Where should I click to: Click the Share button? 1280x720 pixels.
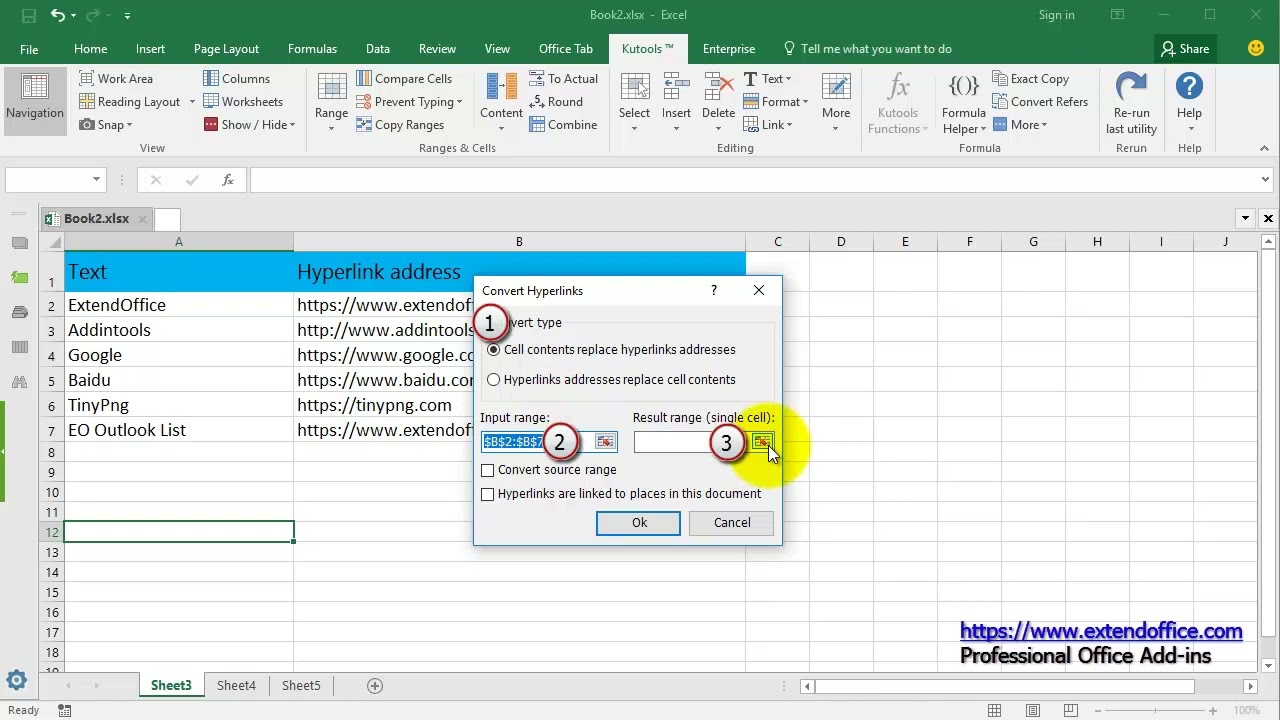[x=1185, y=49]
